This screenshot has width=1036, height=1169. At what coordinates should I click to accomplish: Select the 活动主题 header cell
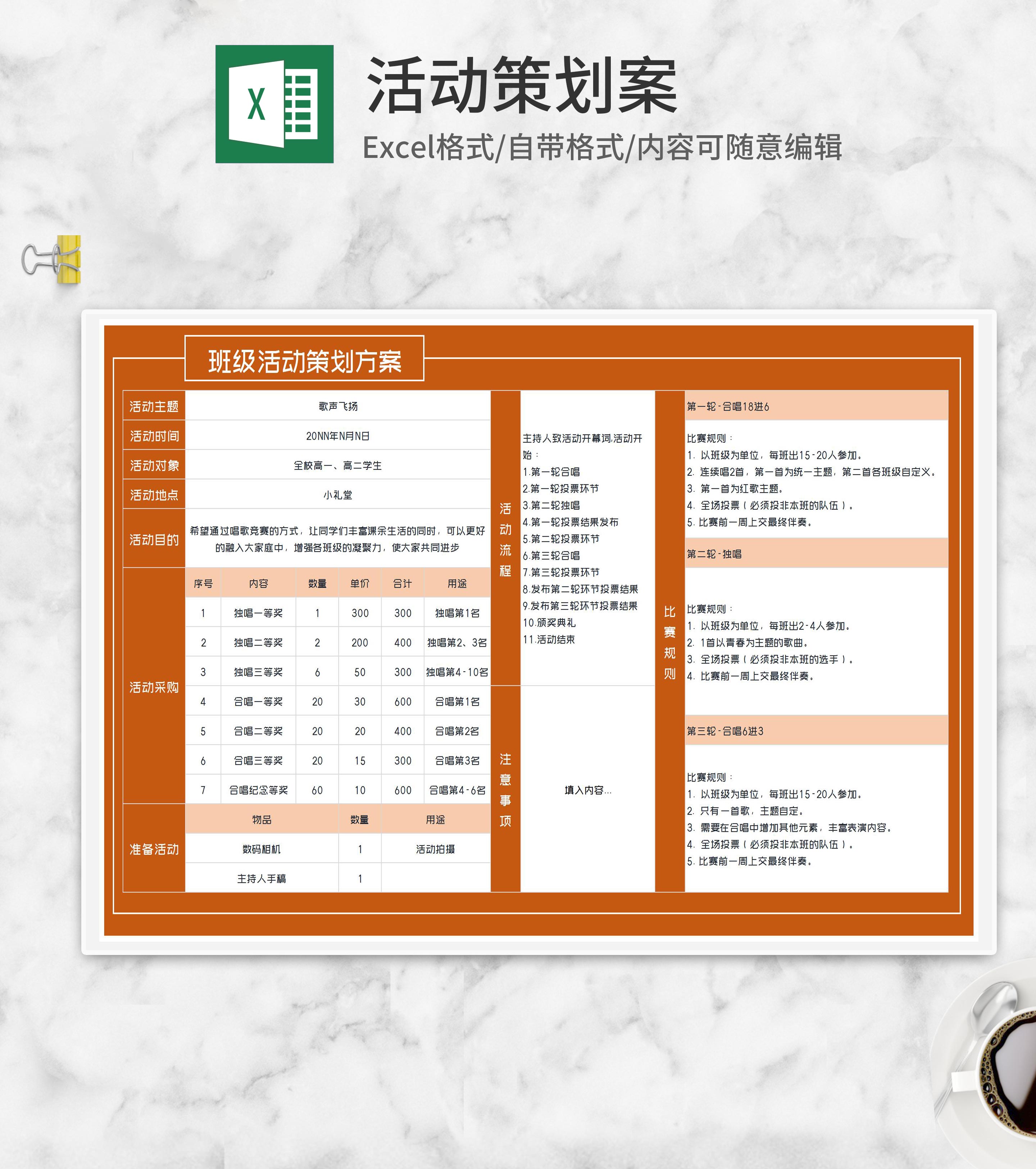154,406
